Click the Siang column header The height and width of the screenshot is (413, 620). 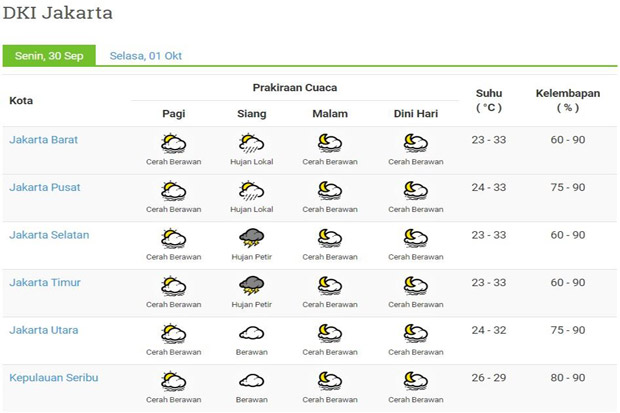[251, 114]
